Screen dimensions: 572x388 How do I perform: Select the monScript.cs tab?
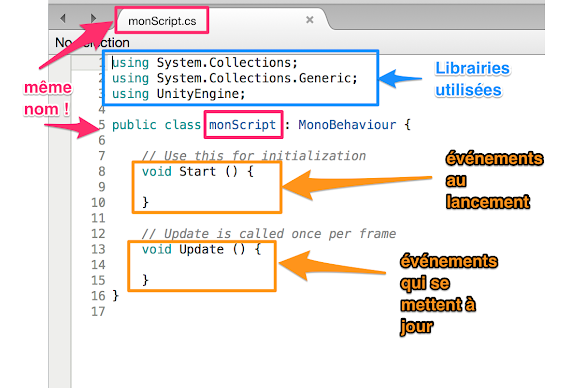coord(162,21)
